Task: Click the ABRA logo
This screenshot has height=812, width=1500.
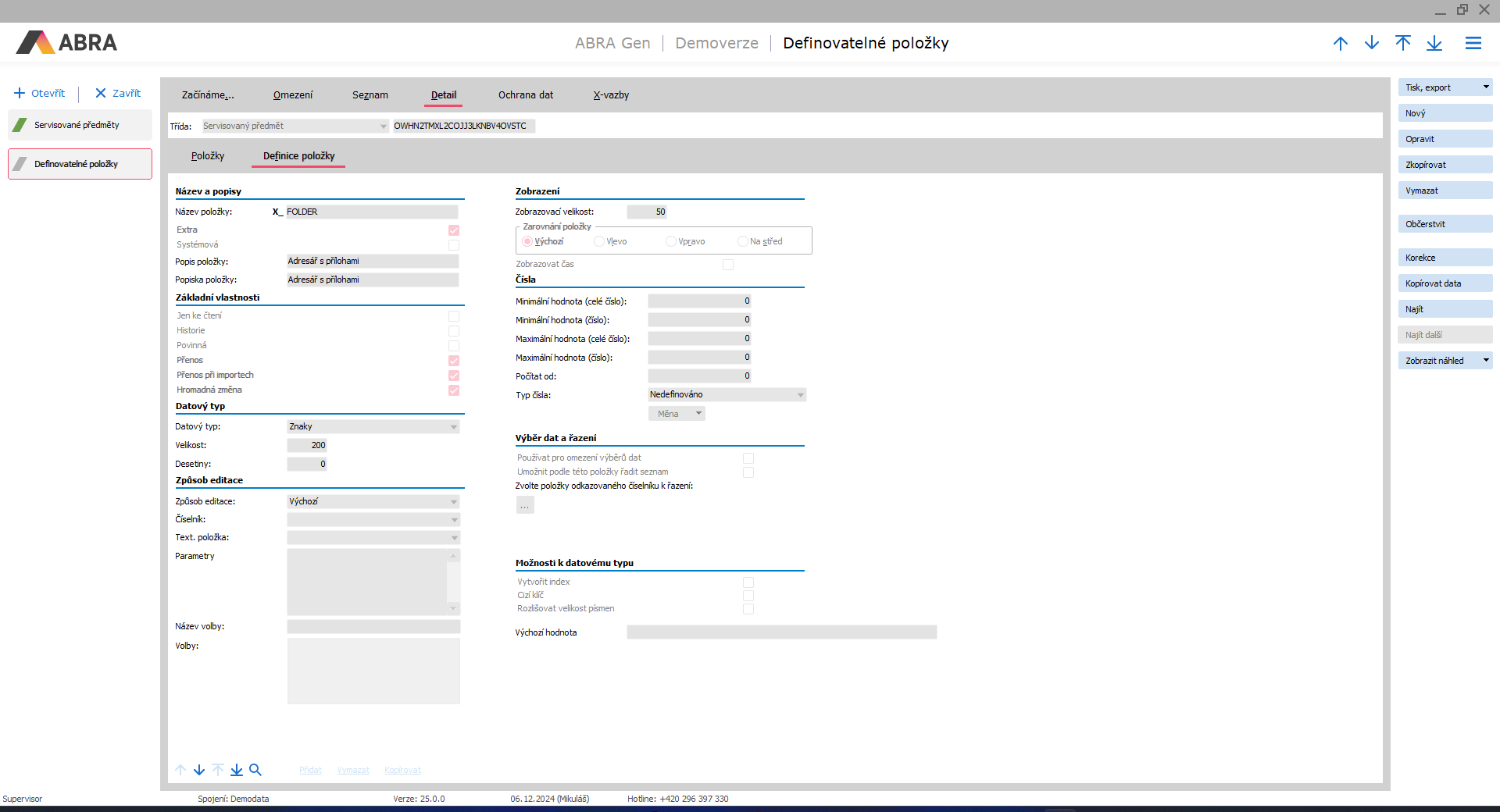Action: pos(67,43)
